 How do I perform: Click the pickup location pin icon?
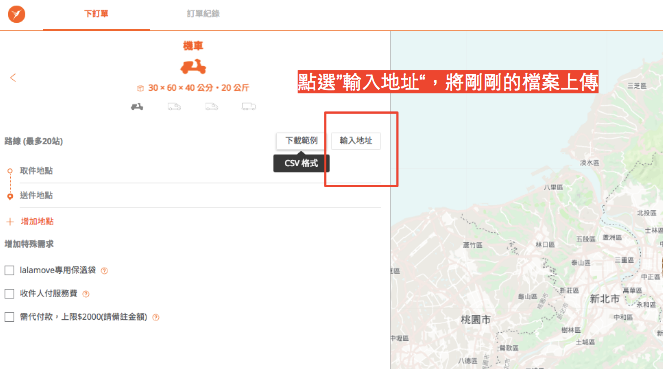[10, 171]
